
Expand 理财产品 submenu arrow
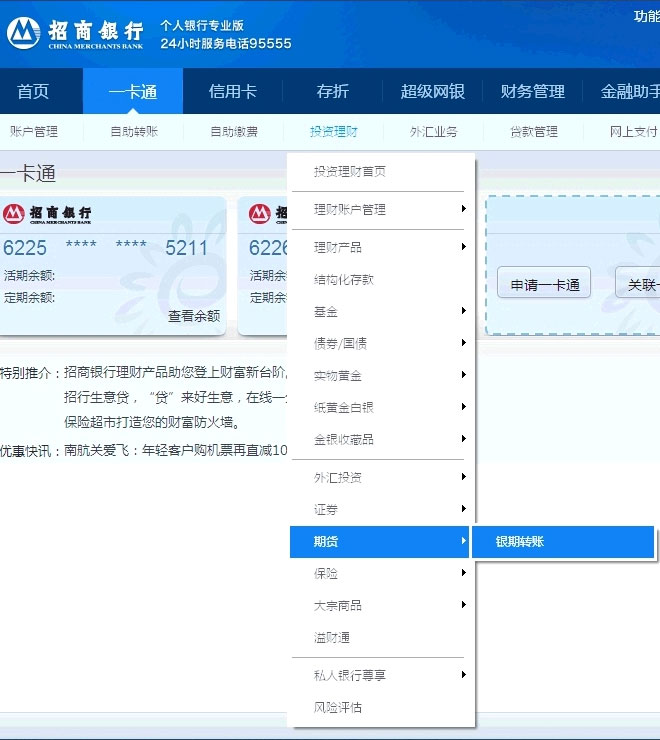(464, 246)
